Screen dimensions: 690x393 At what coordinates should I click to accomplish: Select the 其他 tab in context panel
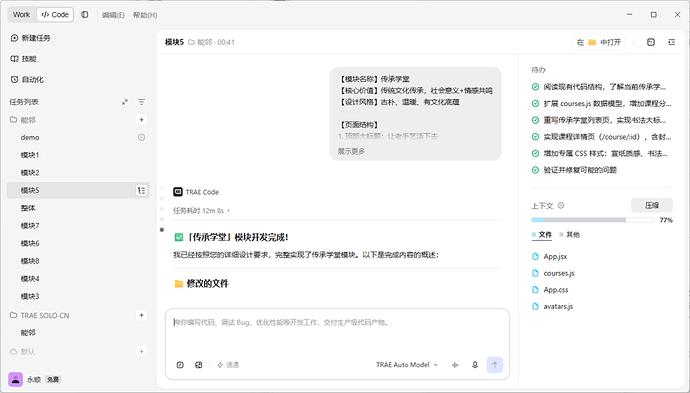[x=569, y=235]
